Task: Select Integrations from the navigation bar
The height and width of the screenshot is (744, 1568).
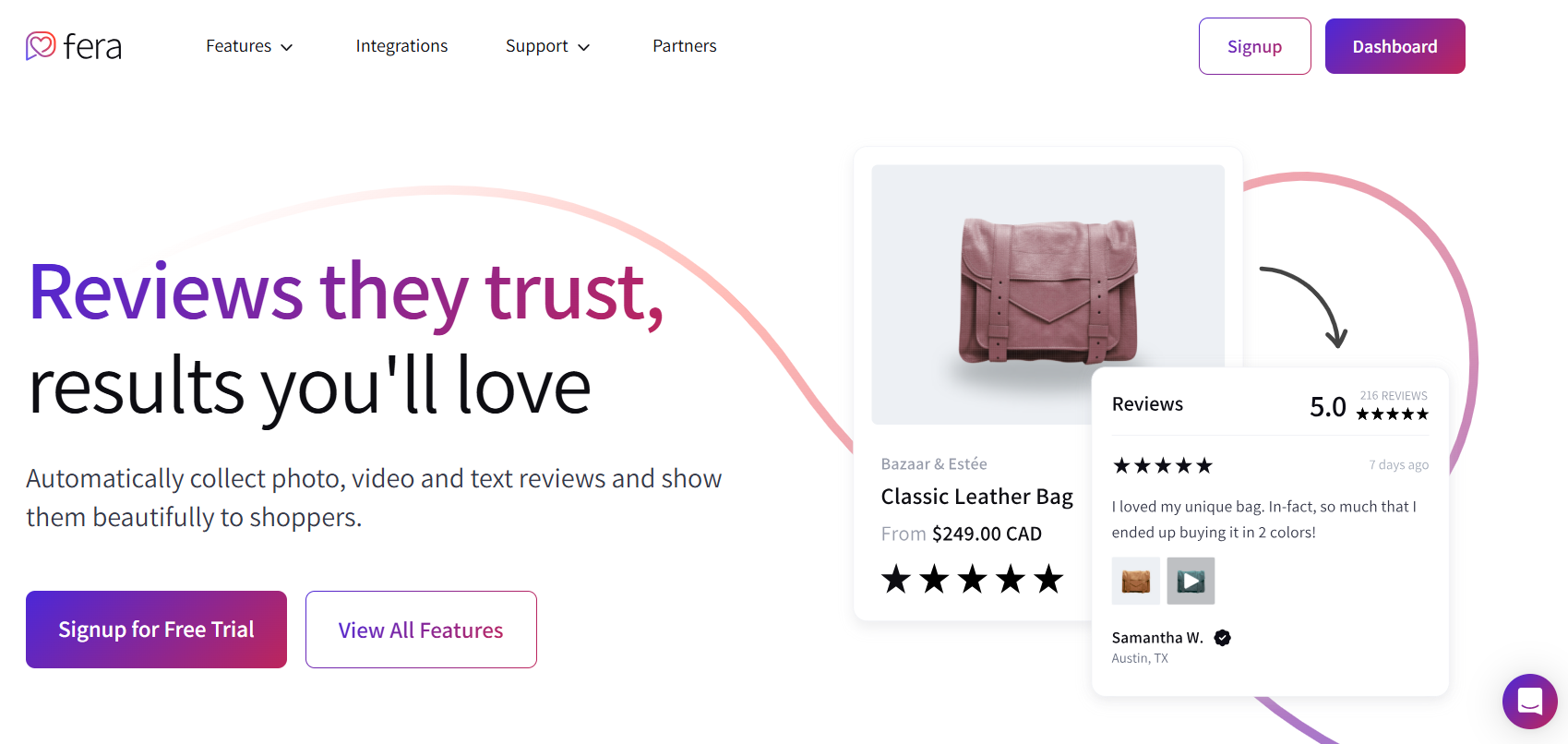Action: 401,45
